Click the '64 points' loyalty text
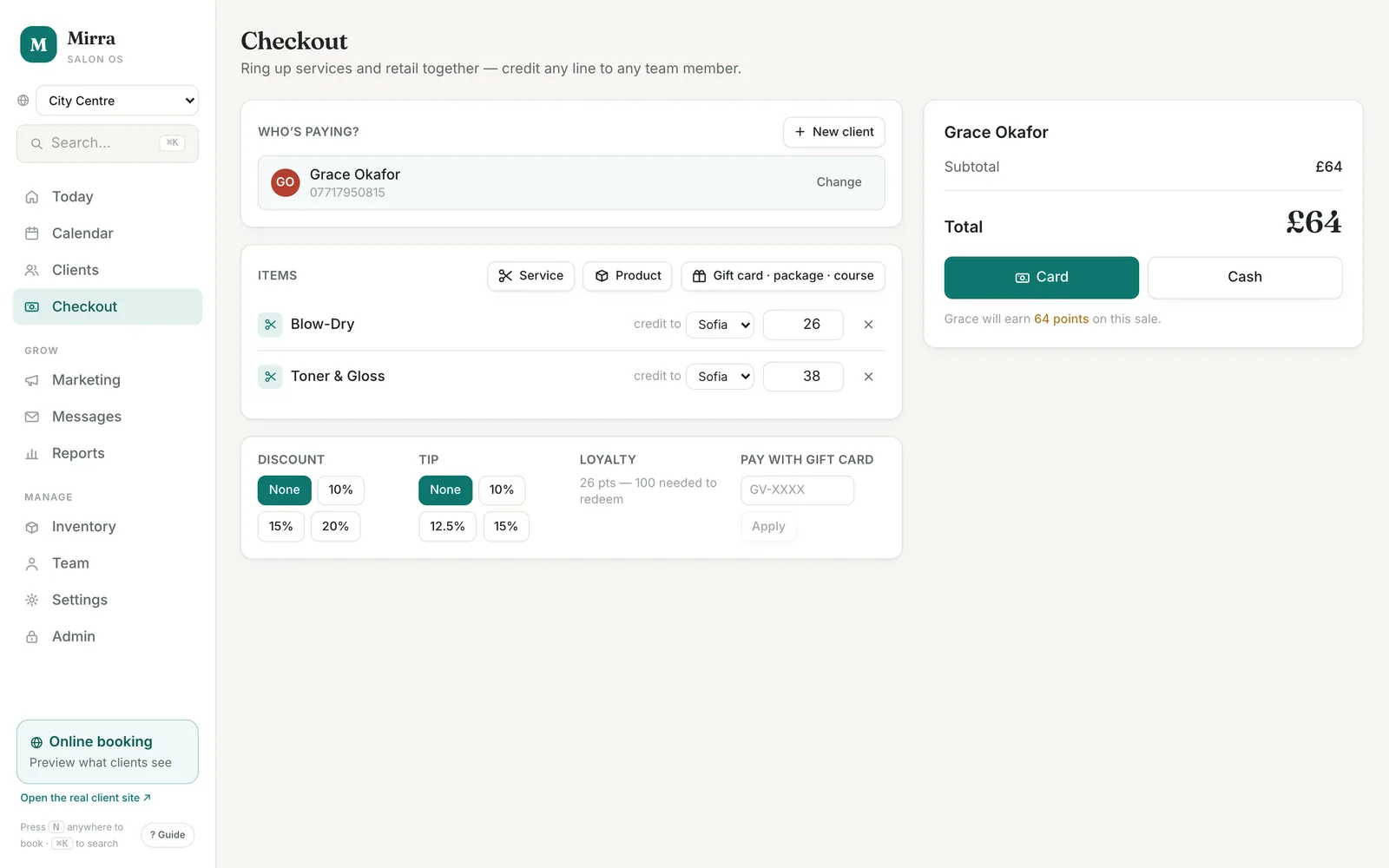This screenshot has height=868, width=1389. 1061,319
